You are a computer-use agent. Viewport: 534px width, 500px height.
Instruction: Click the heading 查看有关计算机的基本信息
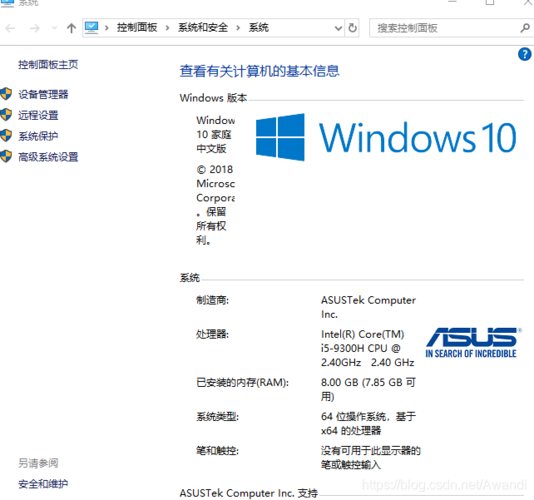click(260, 71)
